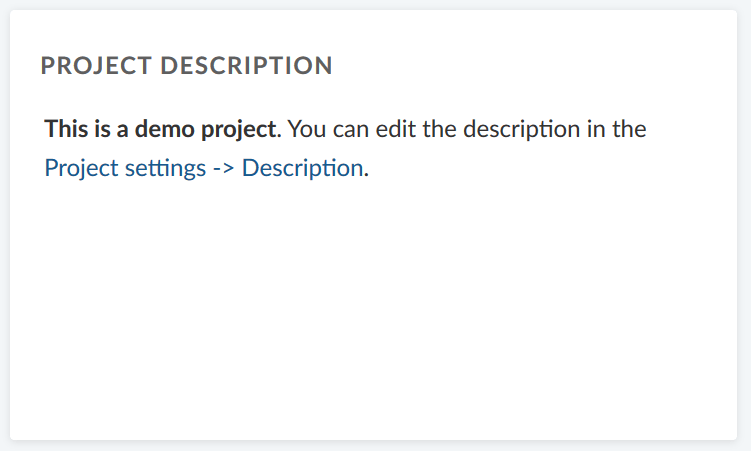Open the Project settings -> Description link
751x451 pixels.
203,168
